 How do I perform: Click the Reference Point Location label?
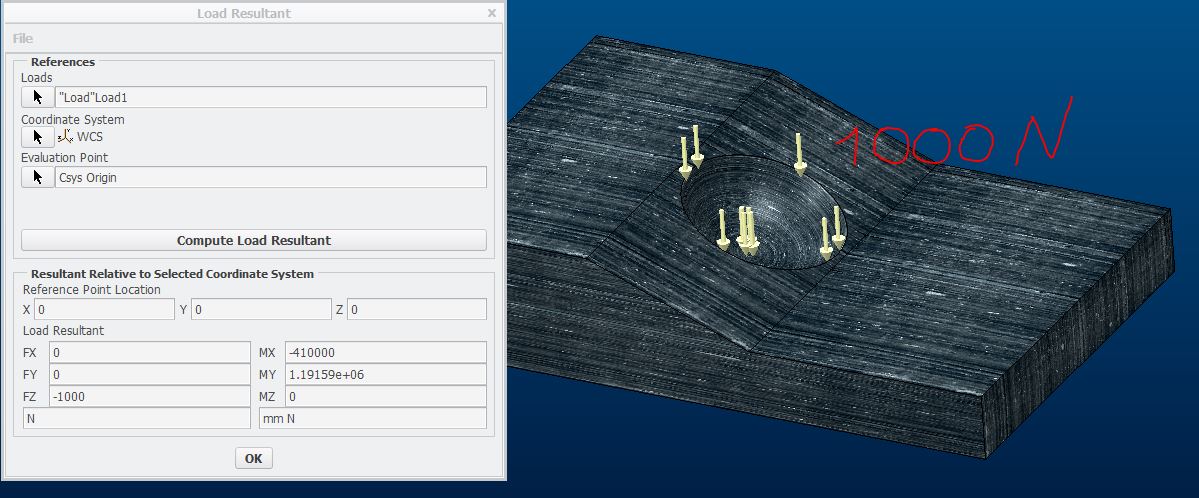click(x=92, y=290)
